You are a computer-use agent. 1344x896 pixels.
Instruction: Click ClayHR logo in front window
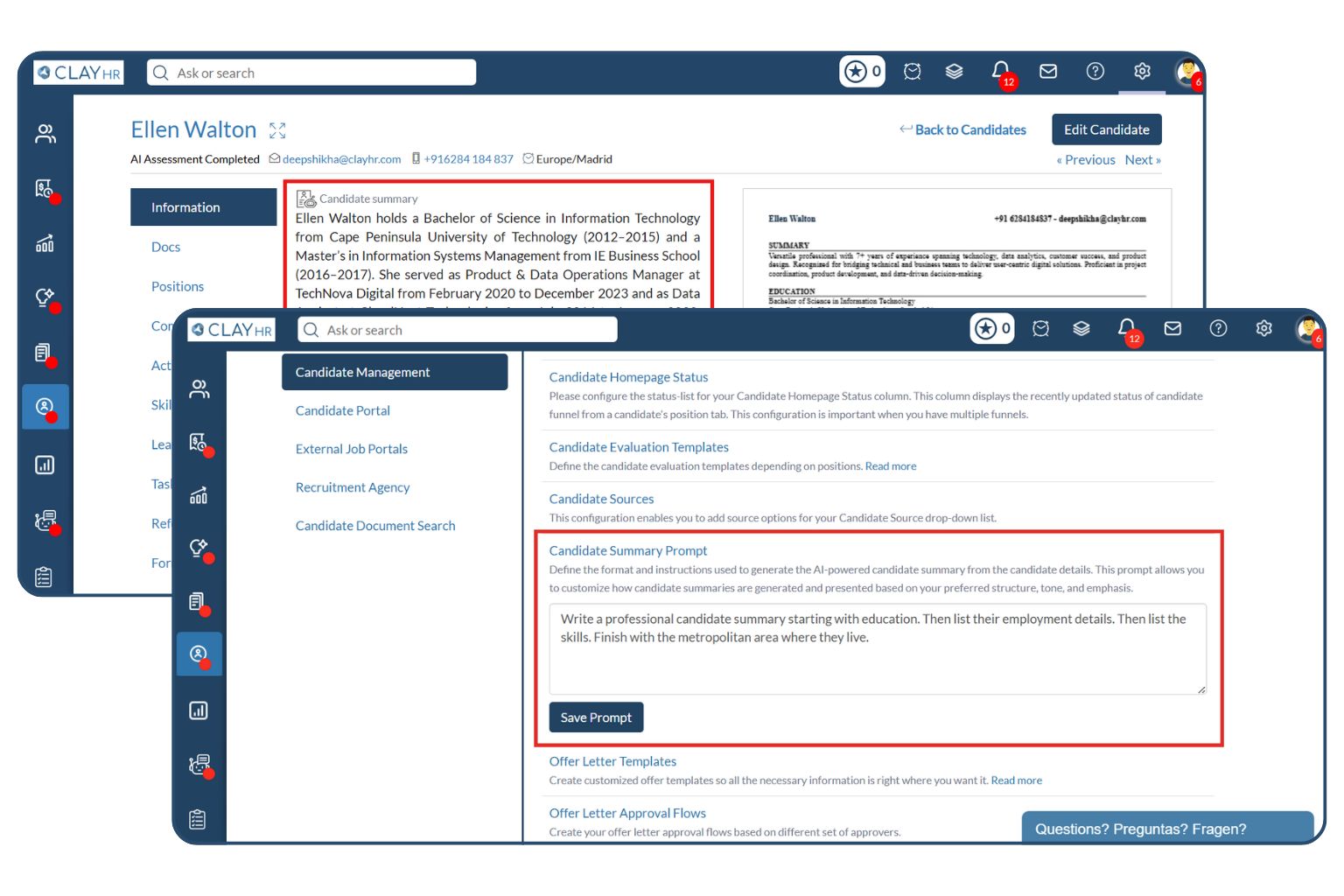click(x=232, y=330)
